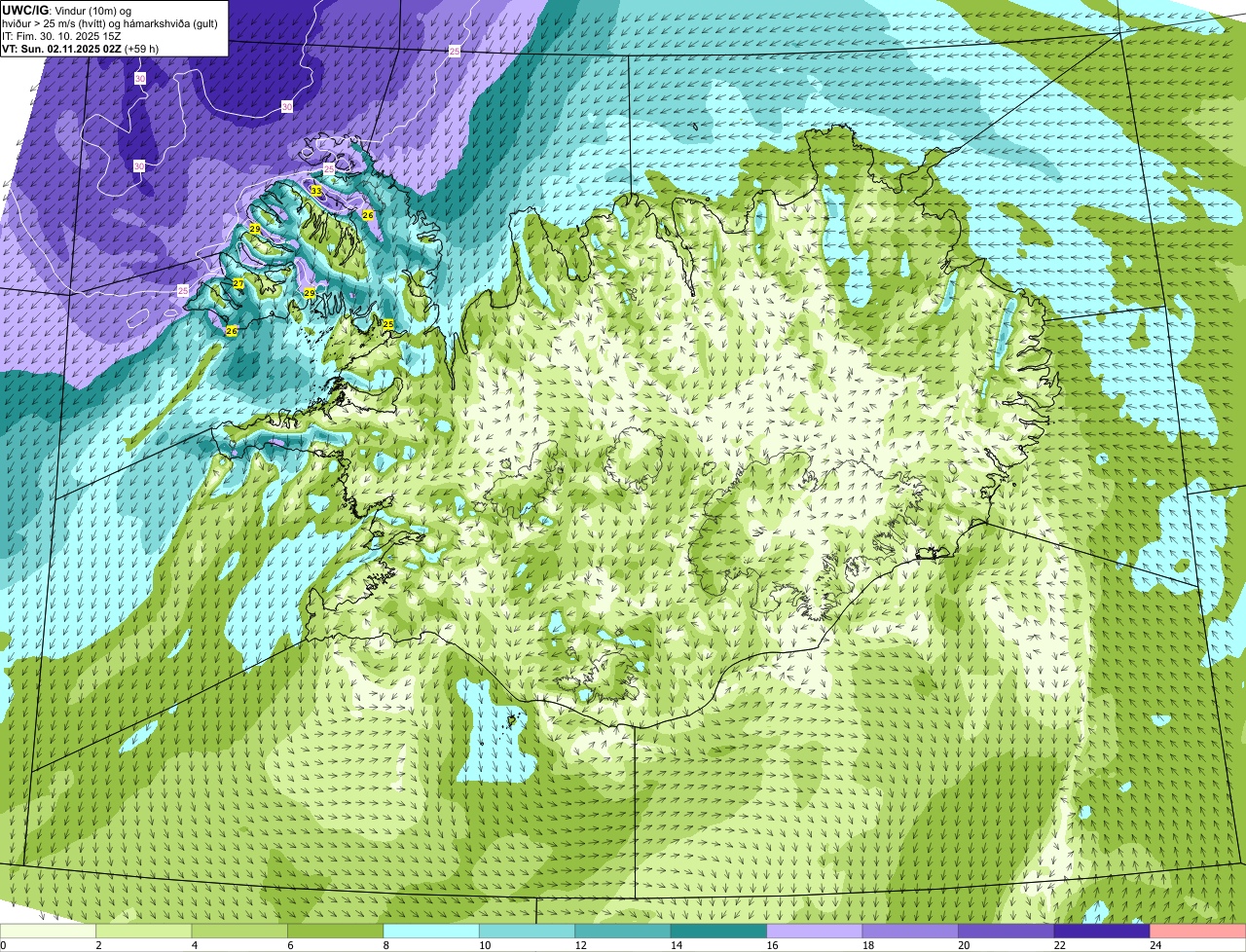Click the legend scale value 2

coord(98,945)
